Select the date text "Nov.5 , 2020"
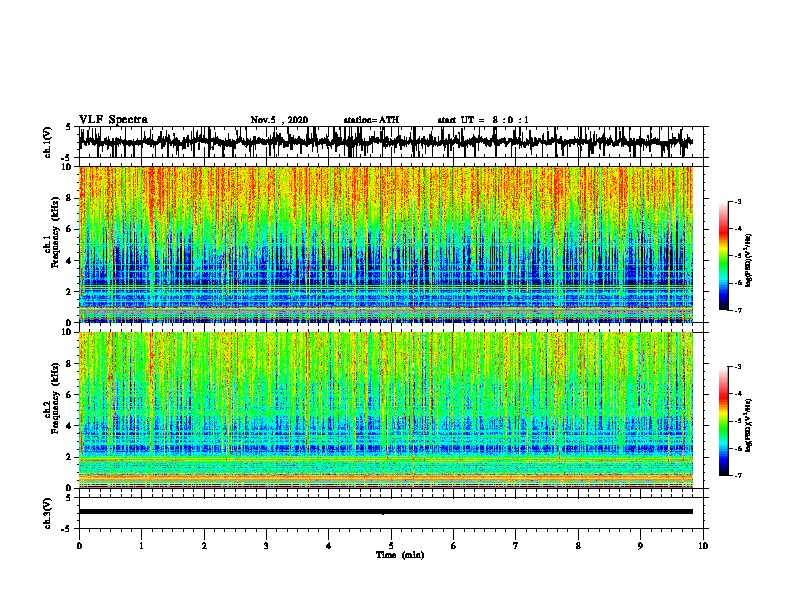The height and width of the screenshot is (612, 792). (x=279, y=120)
